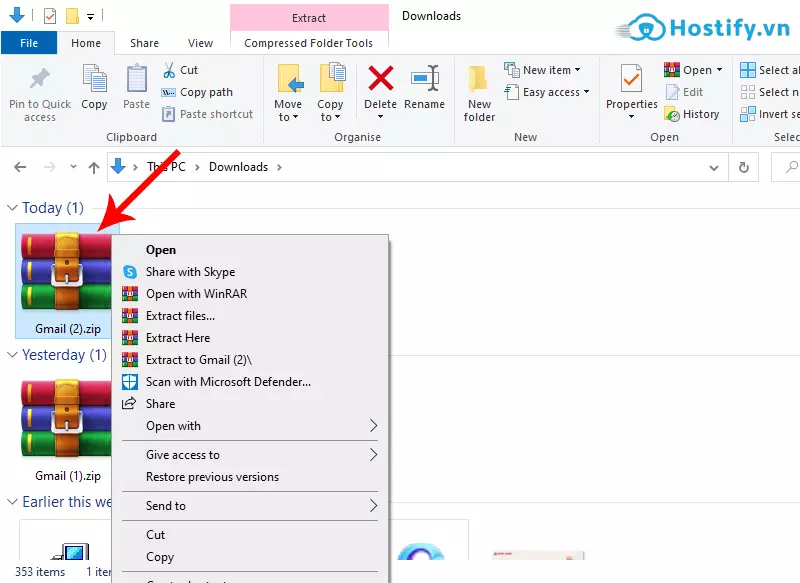The height and width of the screenshot is (583, 800).
Task: Choose Extract files... in context menu
Action: pyautogui.click(x=250, y=316)
